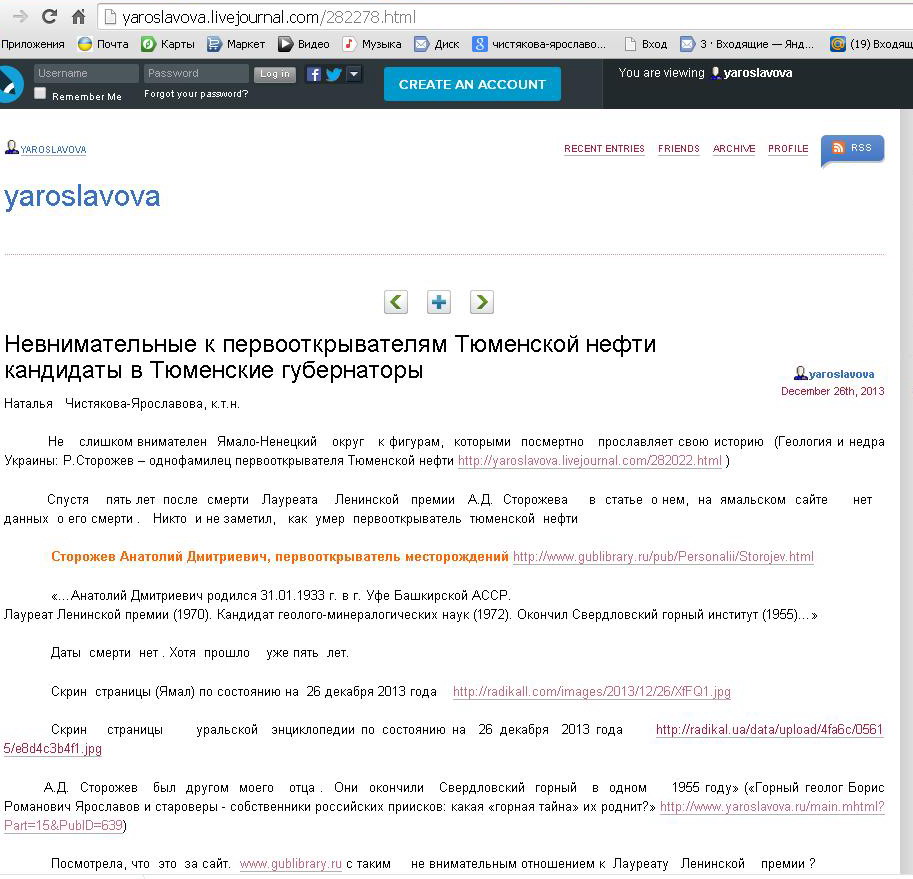Screen dimensions: 913x879
Task: Open the Приложения apps bookmark
Action: (x=33, y=44)
